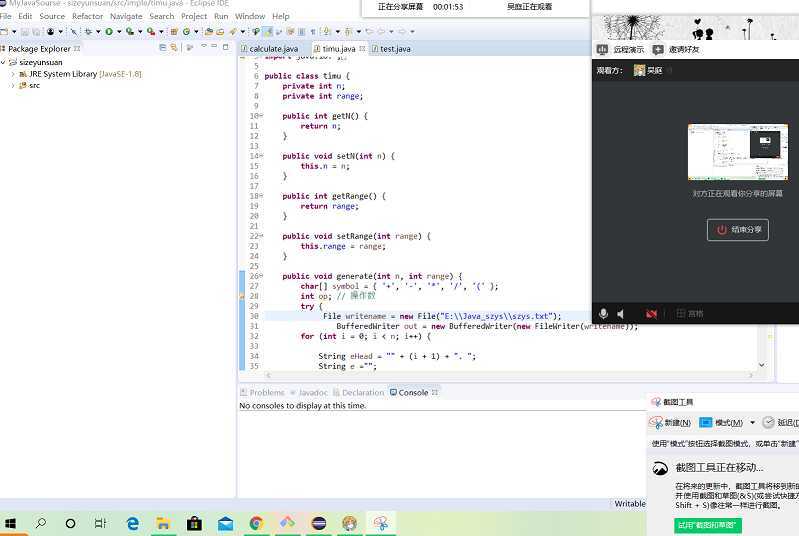
Task: Open the Run As dropdown arrow
Action: click(119, 32)
